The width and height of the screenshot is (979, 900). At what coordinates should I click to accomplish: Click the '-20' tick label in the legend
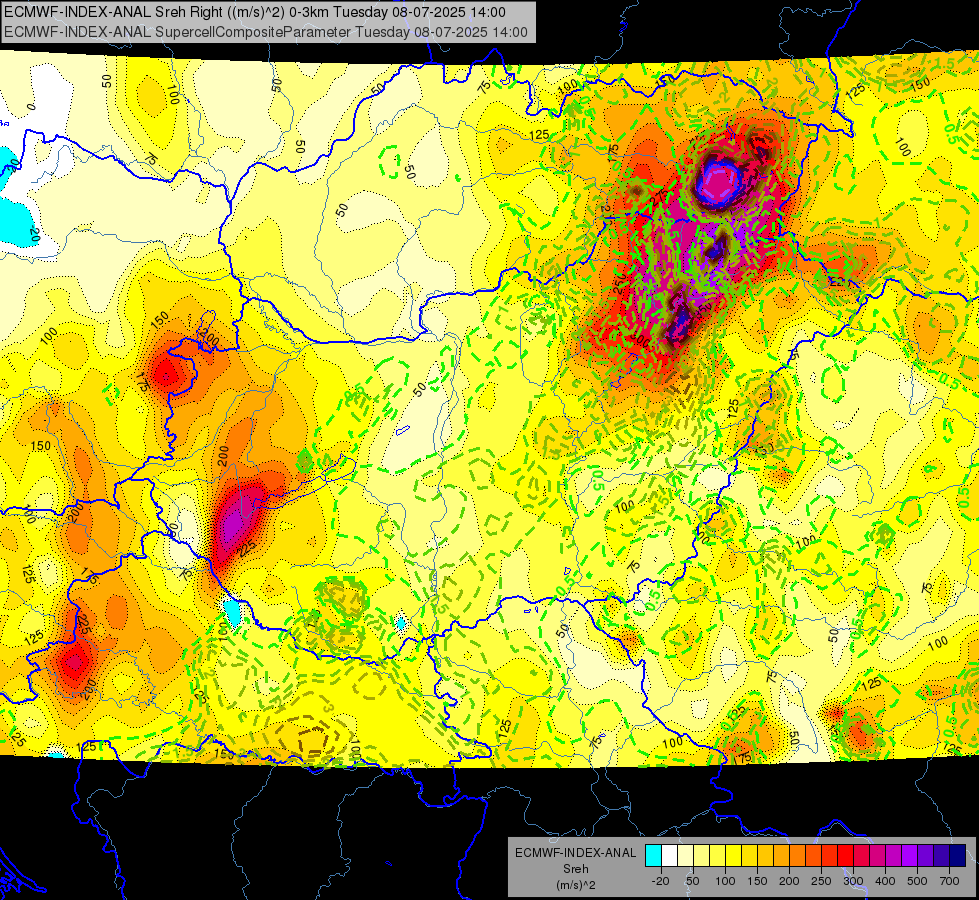[661, 881]
